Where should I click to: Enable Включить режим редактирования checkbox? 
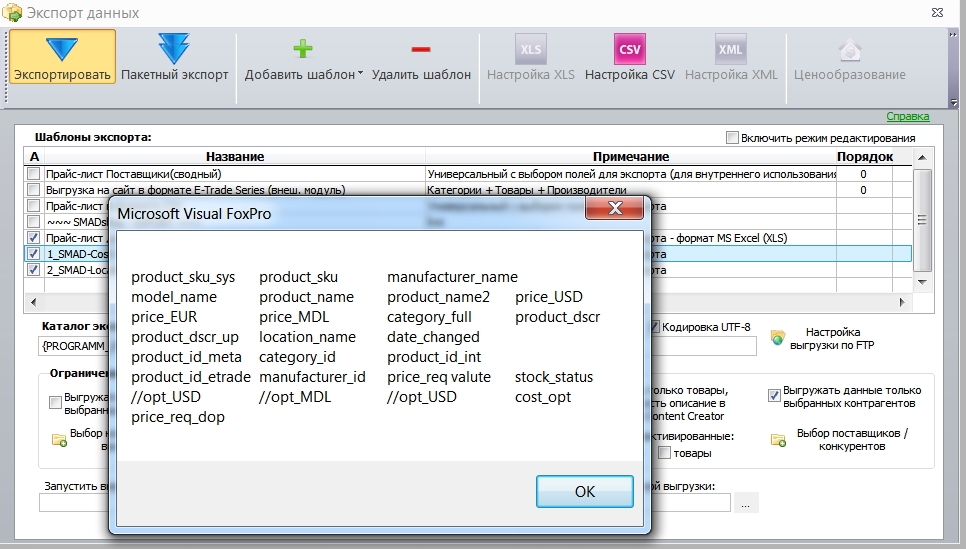[x=732, y=137]
